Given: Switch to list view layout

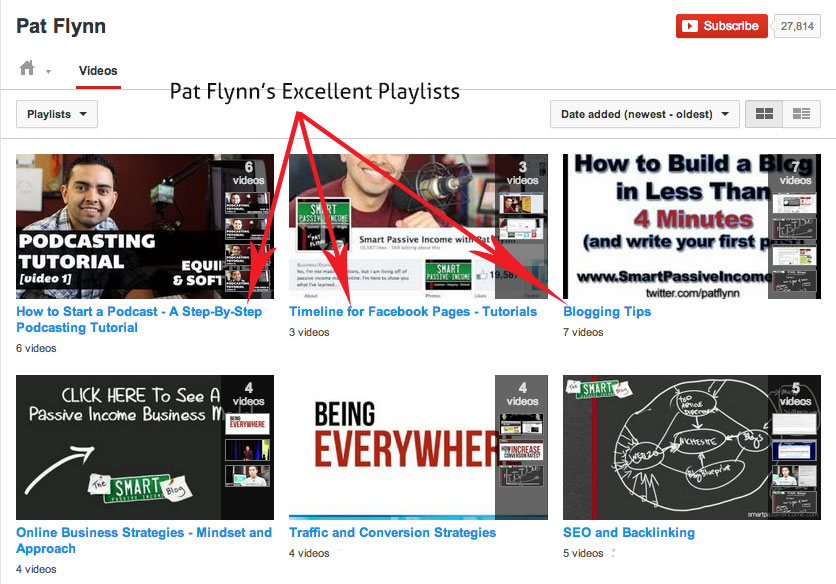Looking at the screenshot, I should (x=801, y=114).
